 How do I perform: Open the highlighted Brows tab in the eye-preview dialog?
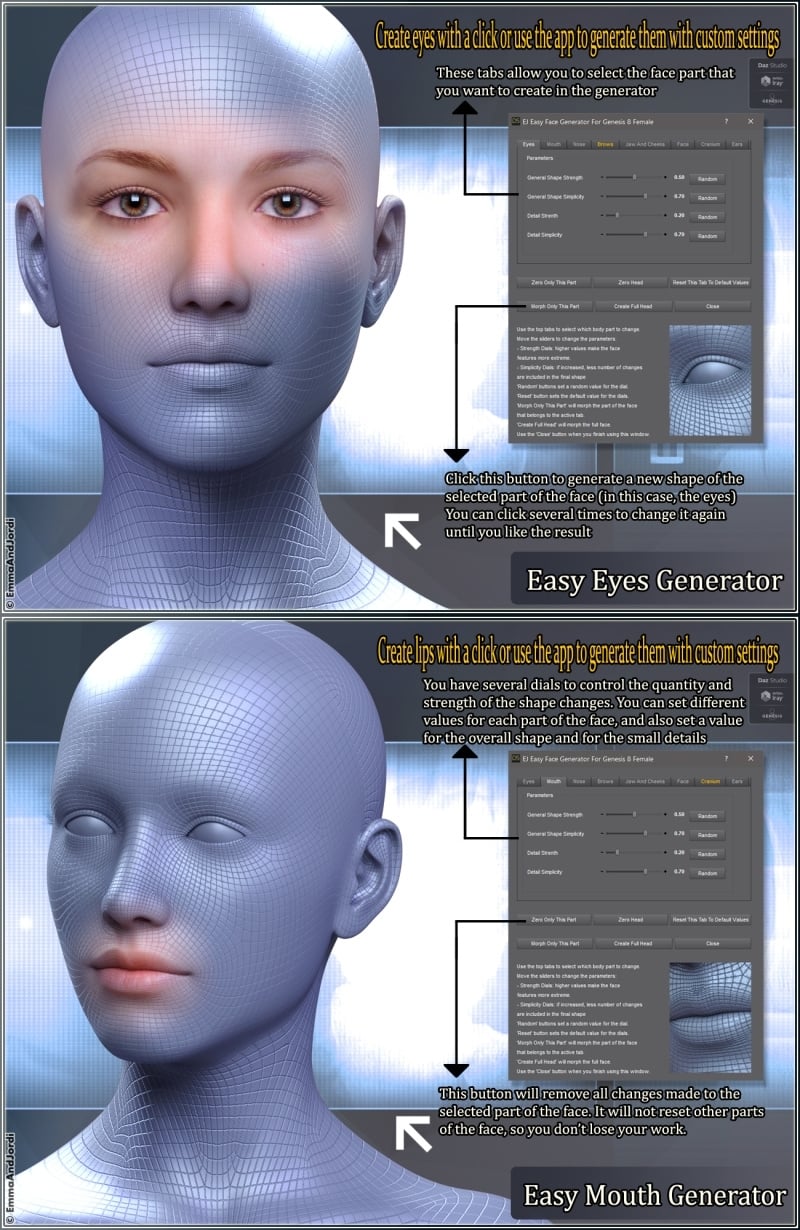[x=606, y=144]
